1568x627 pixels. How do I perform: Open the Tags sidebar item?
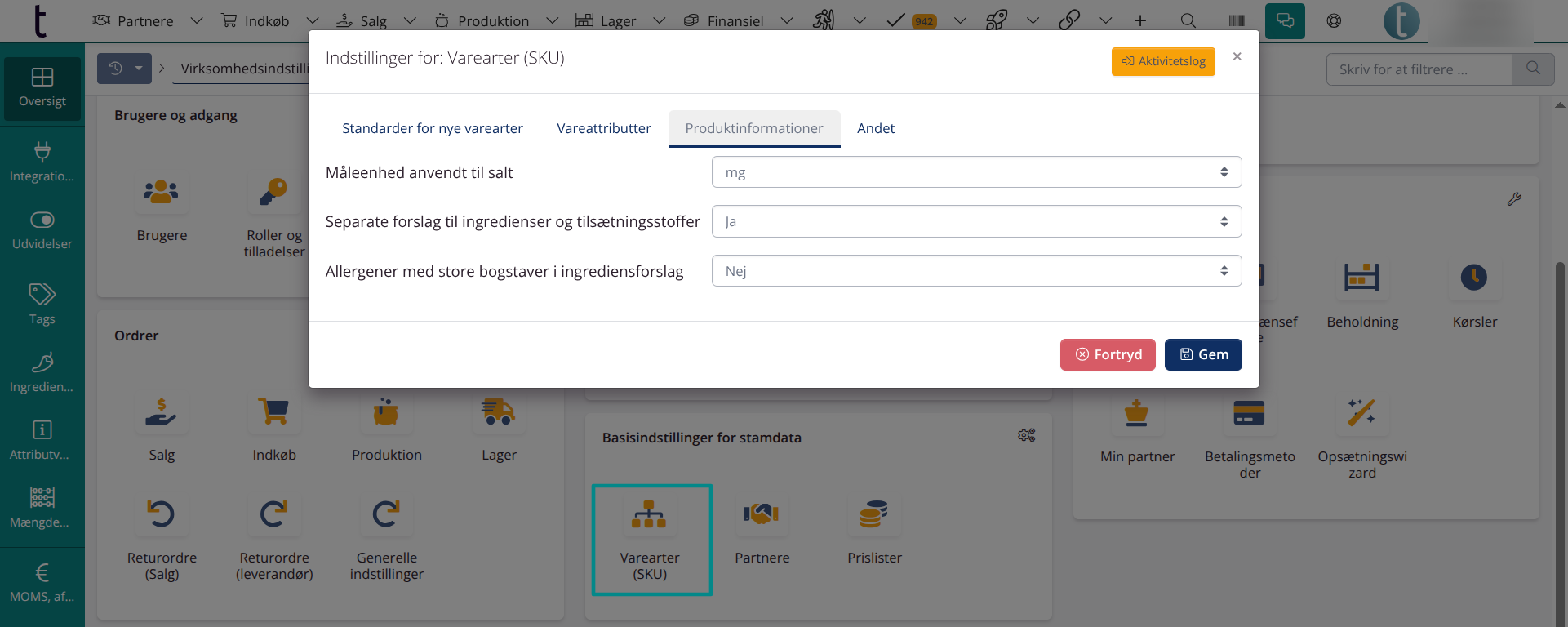[42, 304]
